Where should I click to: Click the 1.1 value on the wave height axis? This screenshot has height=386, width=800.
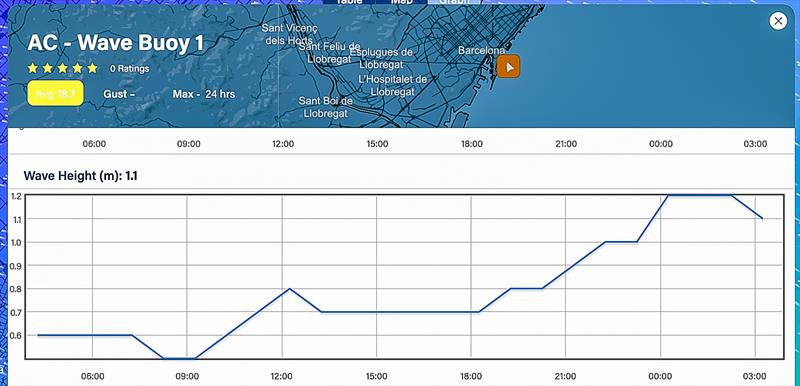(x=16, y=219)
